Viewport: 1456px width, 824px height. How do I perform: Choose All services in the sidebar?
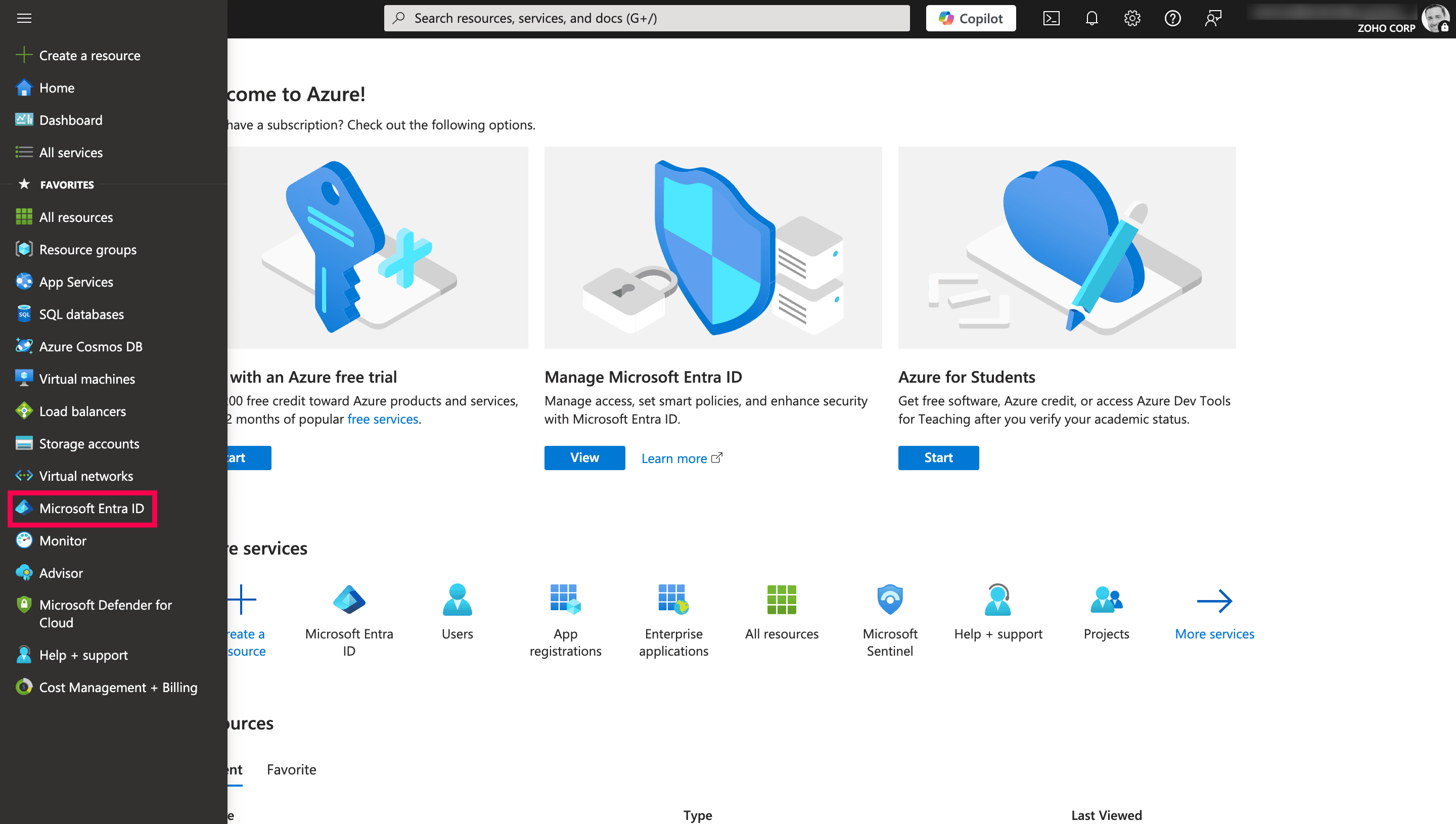(x=70, y=152)
